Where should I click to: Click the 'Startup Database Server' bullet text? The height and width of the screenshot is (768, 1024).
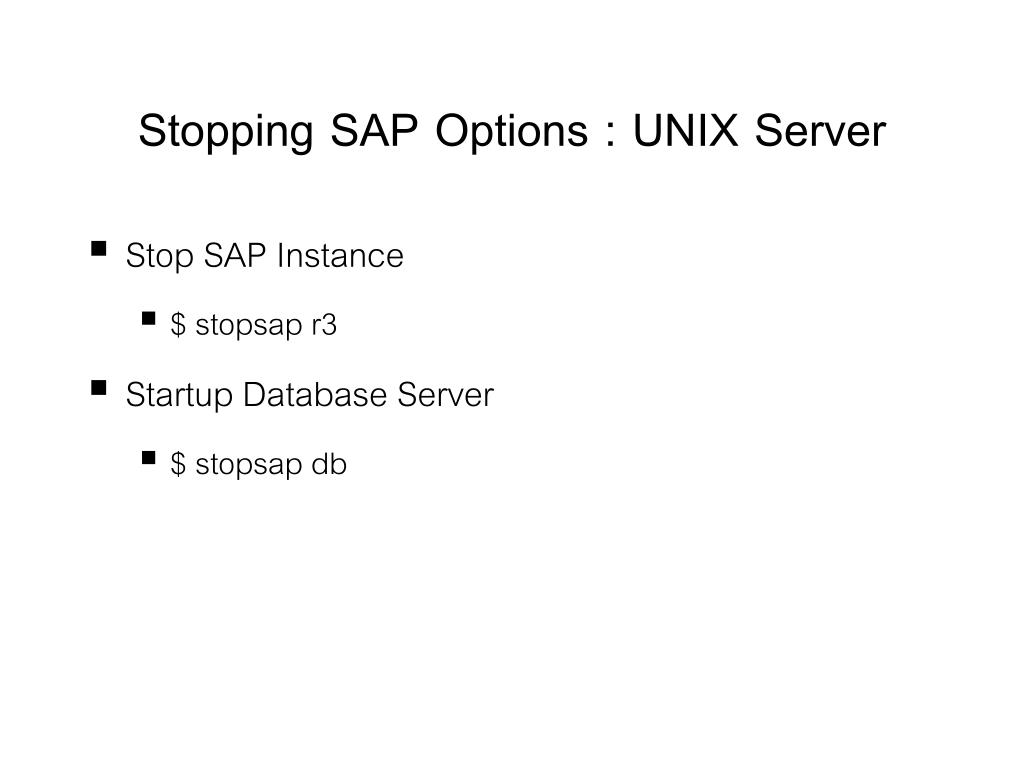(x=310, y=394)
